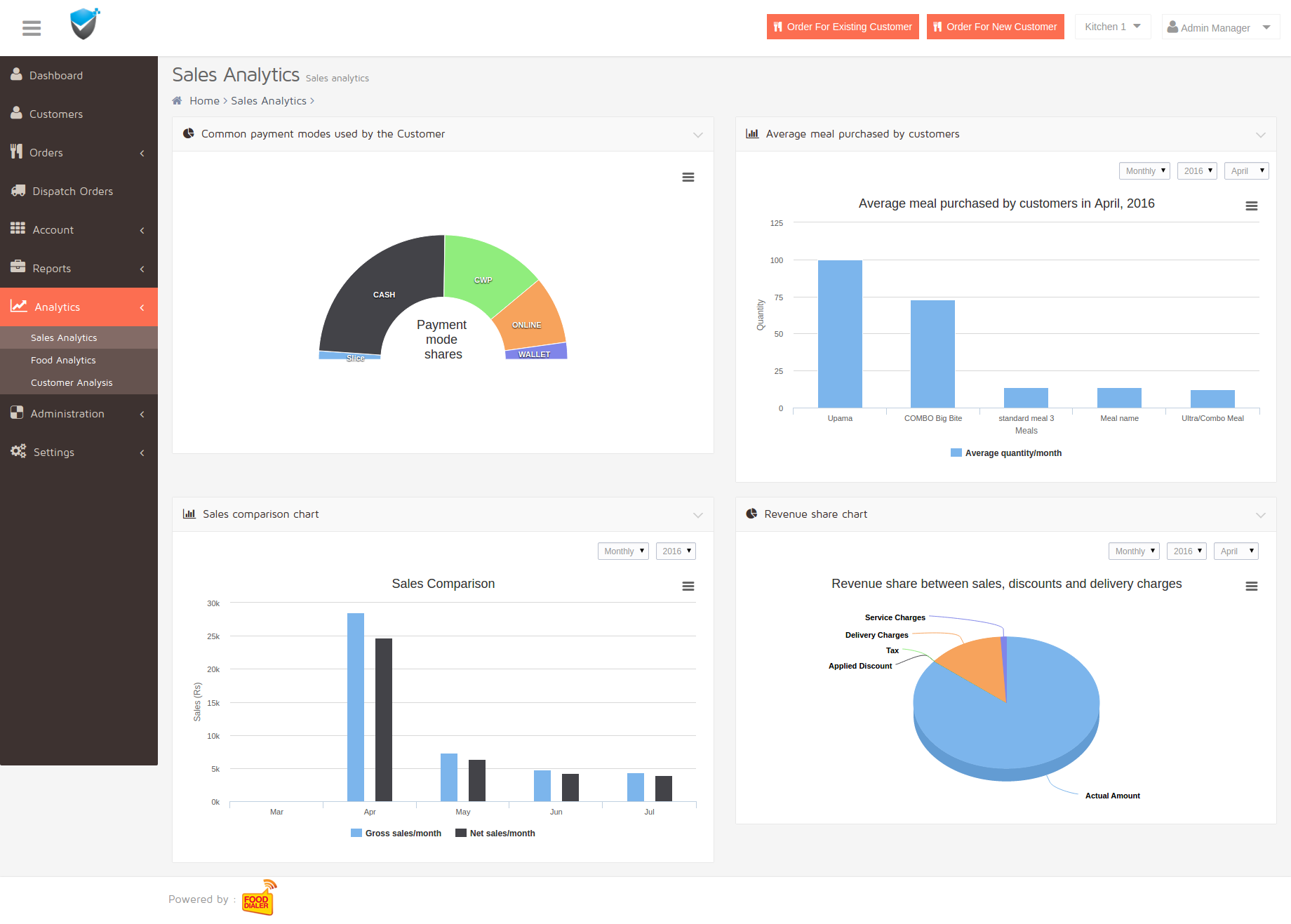
Task: Open Revenue share chart export menu icon
Action: point(1252,587)
